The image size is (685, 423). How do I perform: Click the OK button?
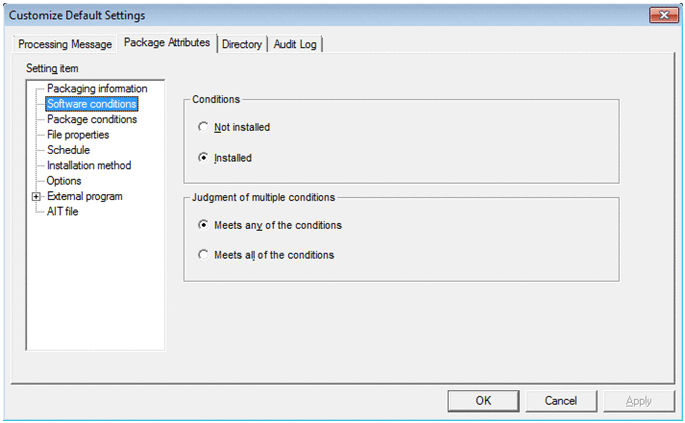(483, 401)
